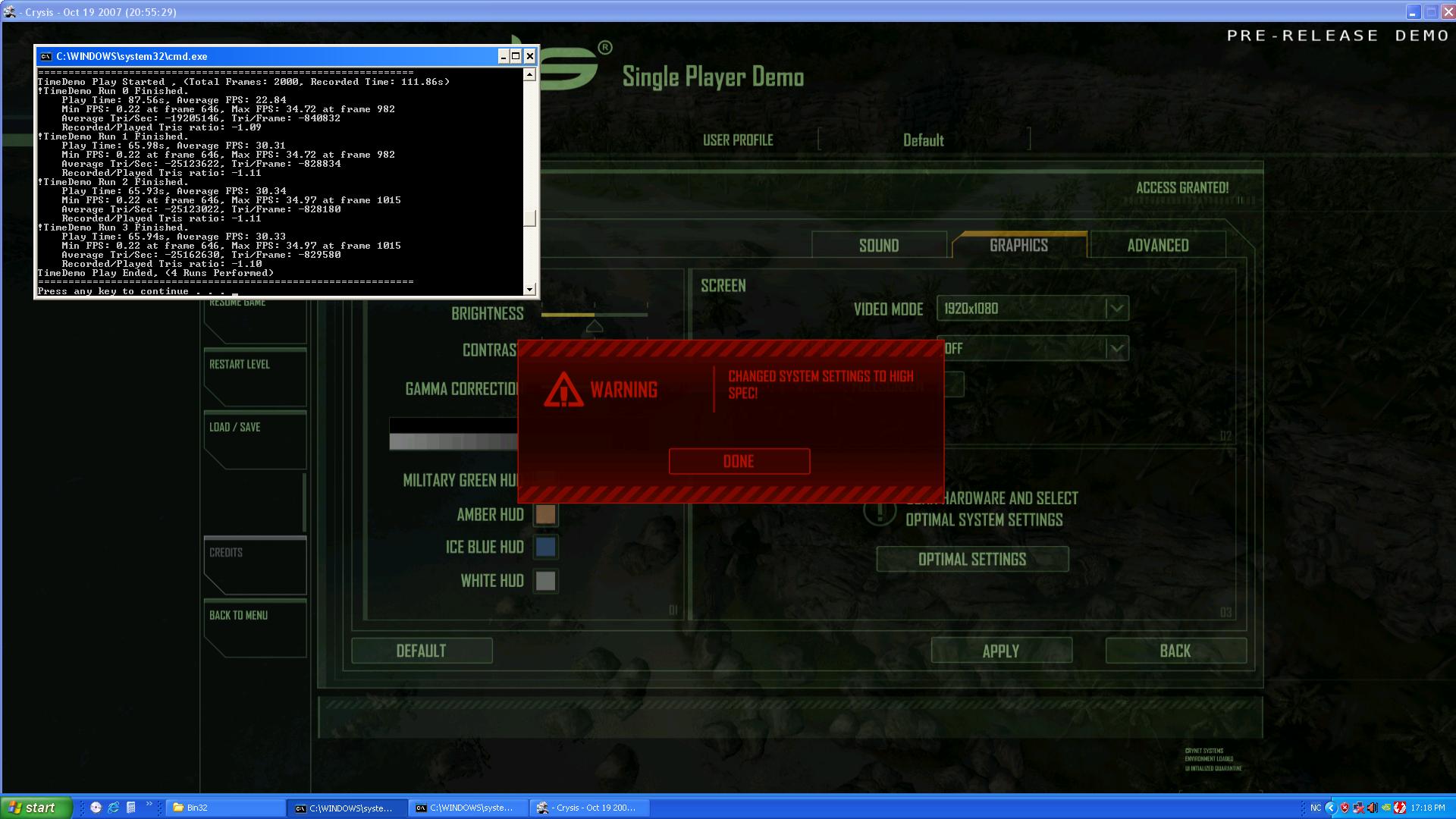Open the red circular-arrows tray icon

click(1399, 808)
